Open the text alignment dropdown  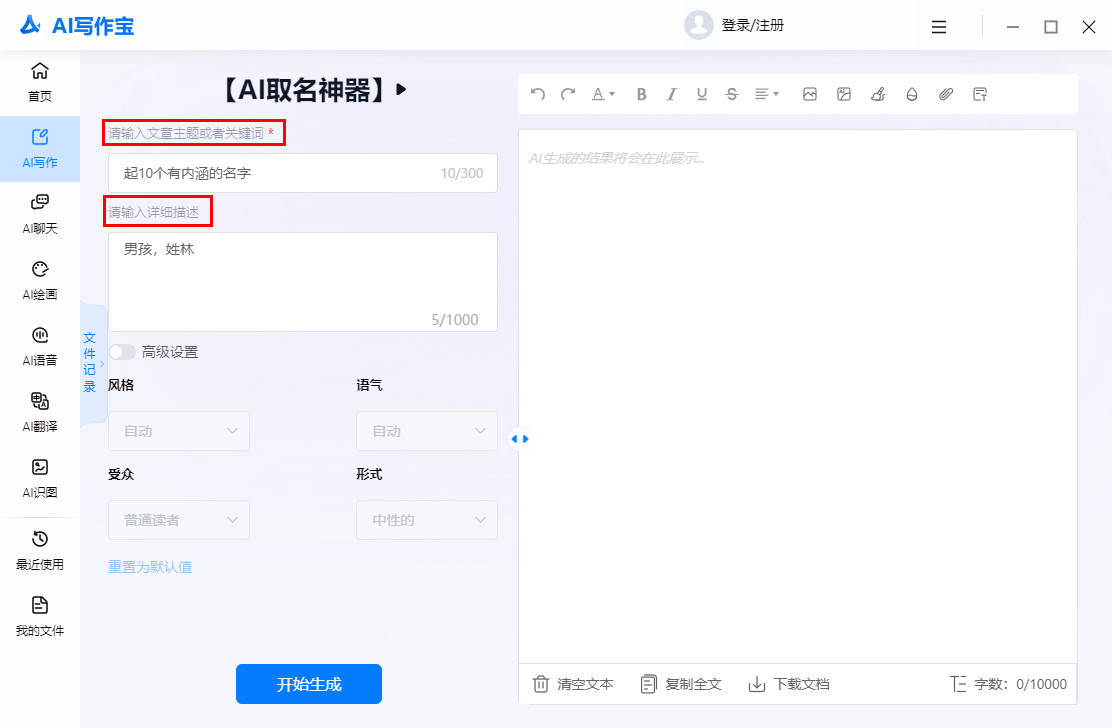coord(767,94)
